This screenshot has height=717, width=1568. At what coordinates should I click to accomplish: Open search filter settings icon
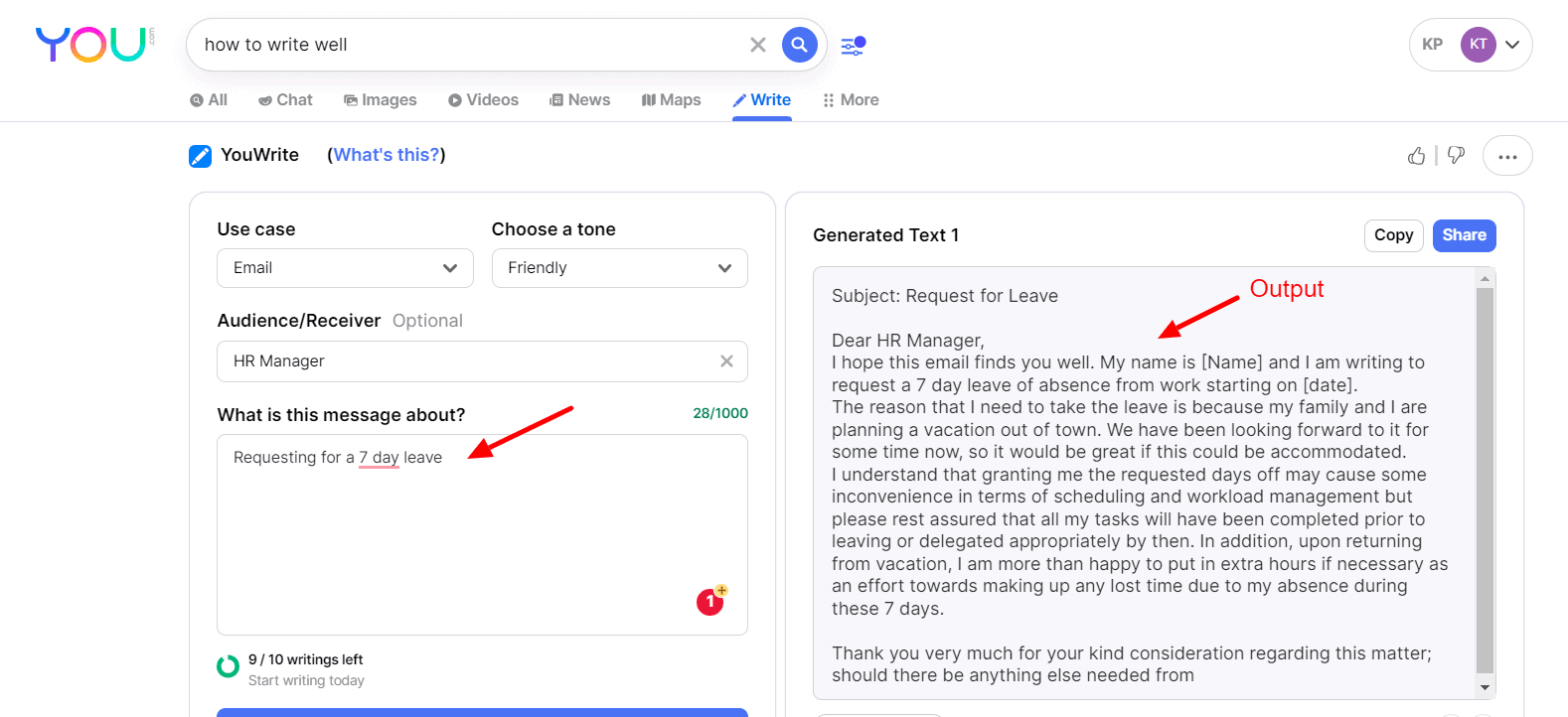(854, 46)
